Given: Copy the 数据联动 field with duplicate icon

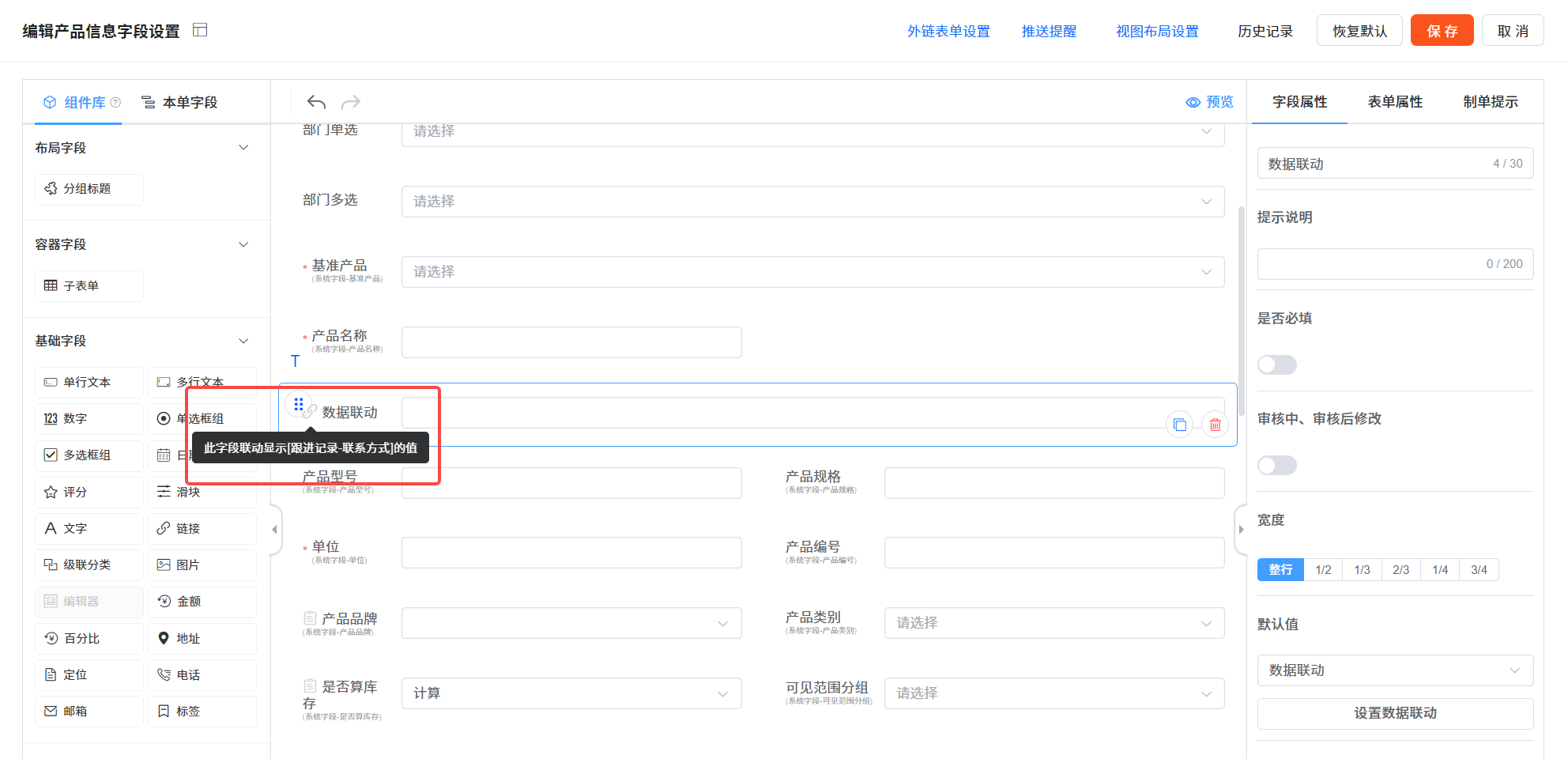Looking at the screenshot, I should (1179, 425).
